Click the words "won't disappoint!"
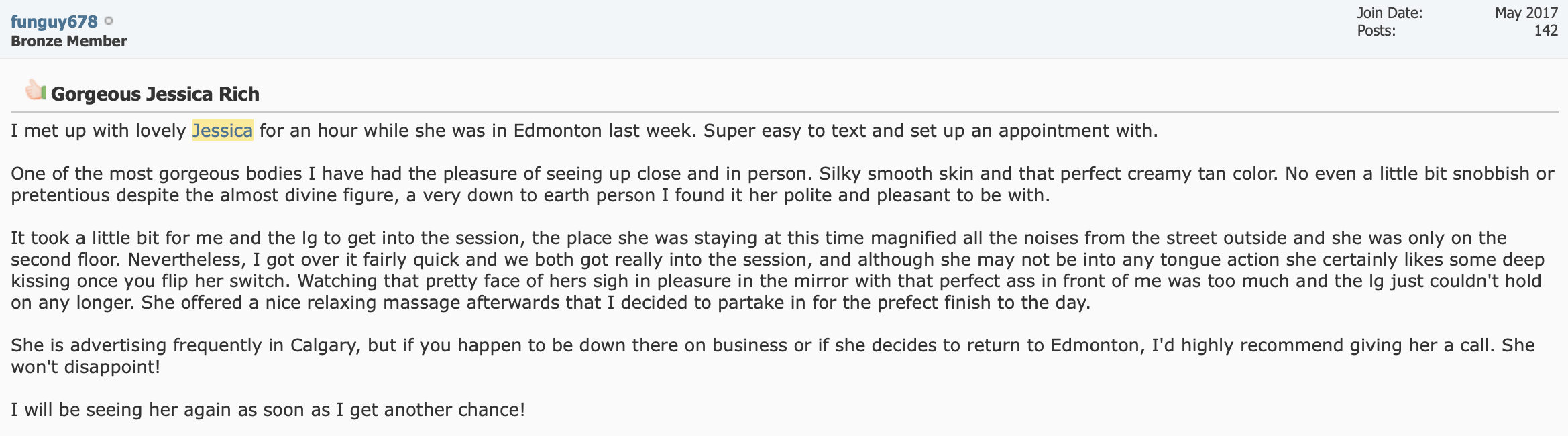The width and height of the screenshot is (1568, 436). (86, 367)
